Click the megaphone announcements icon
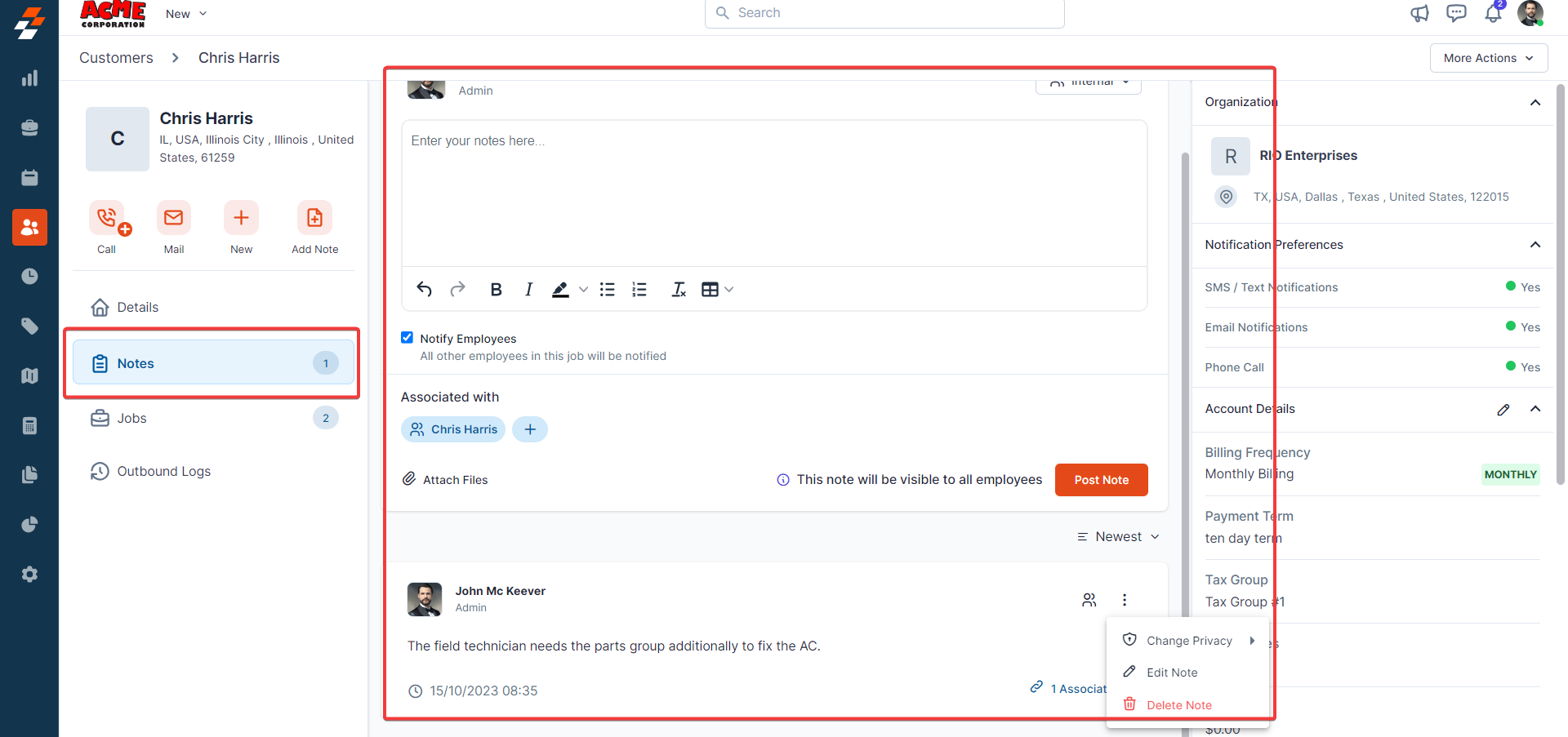The height and width of the screenshot is (737, 1568). [x=1419, y=13]
